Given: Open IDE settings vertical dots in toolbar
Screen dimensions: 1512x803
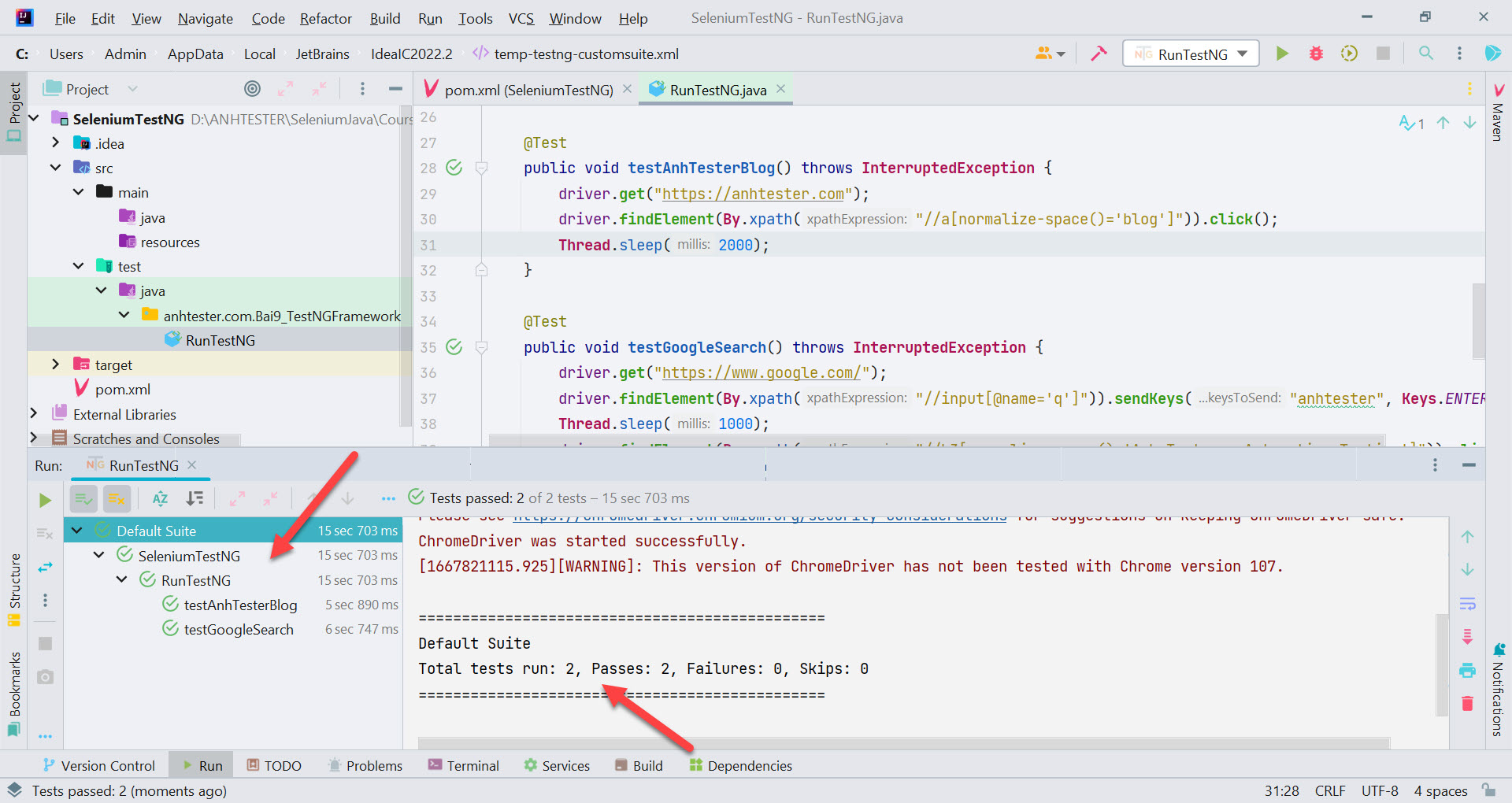Looking at the screenshot, I should point(1459,54).
